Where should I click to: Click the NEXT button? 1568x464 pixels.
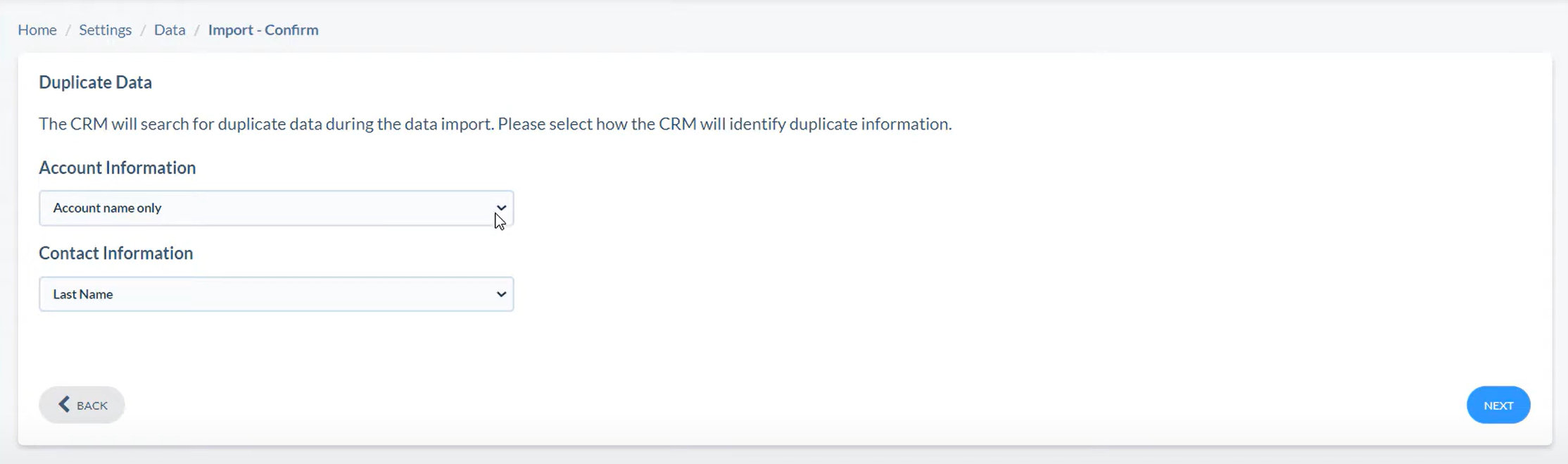[1498, 405]
